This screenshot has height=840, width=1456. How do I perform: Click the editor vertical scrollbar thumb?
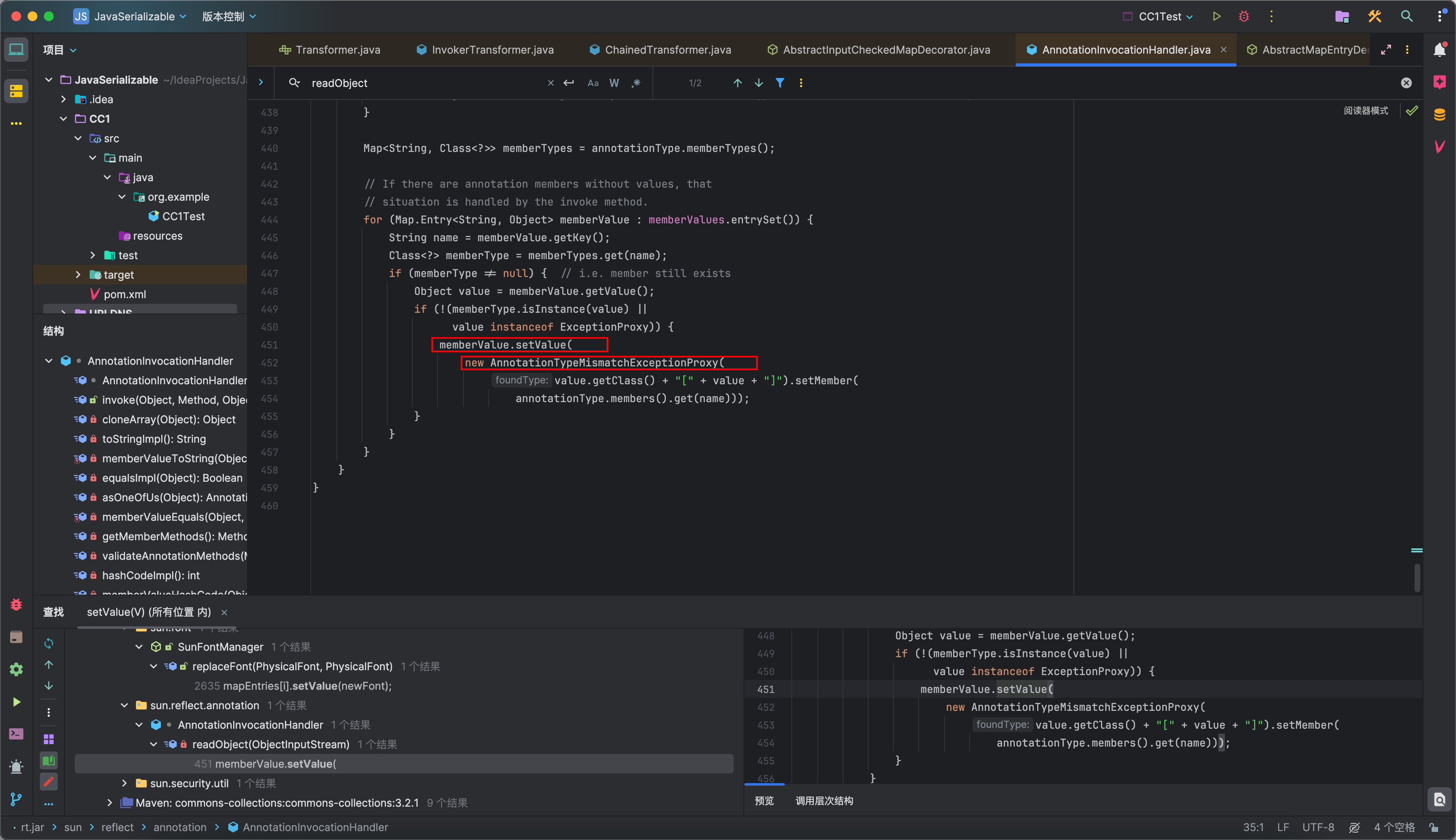click(1417, 578)
